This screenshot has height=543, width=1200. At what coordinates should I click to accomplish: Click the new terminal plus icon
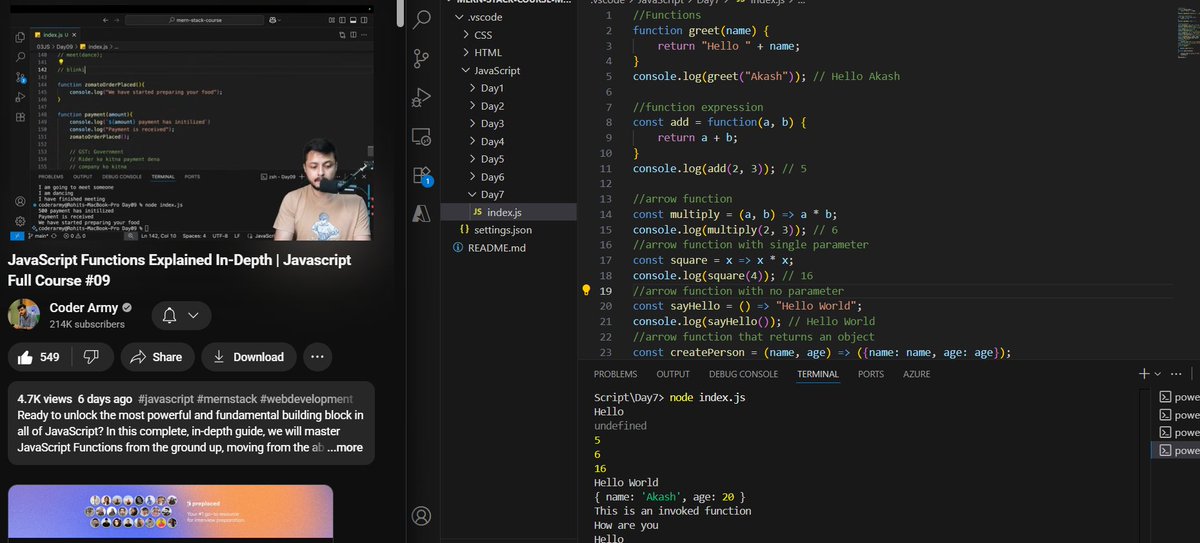coord(1144,373)
